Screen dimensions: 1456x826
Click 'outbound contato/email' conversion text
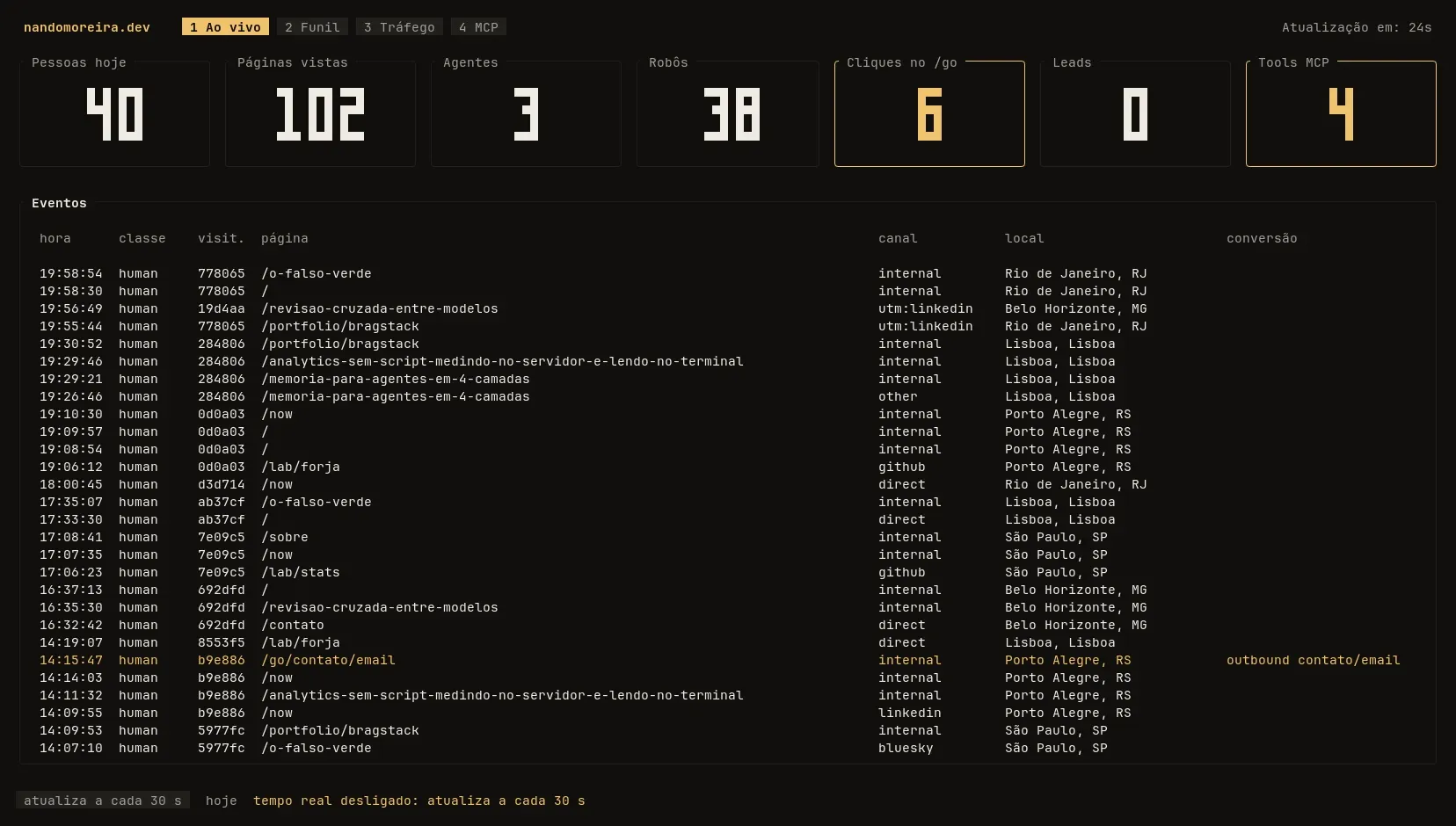pyautogui.click(x=1314, y=660)
